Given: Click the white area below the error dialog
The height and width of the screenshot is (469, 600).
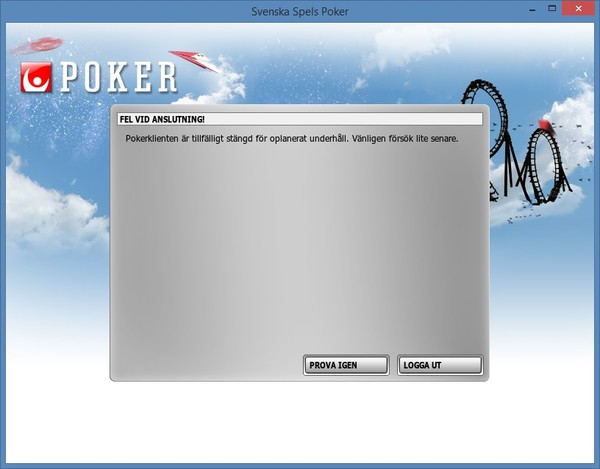Looking at the screenshot, I should coord(299,420).
